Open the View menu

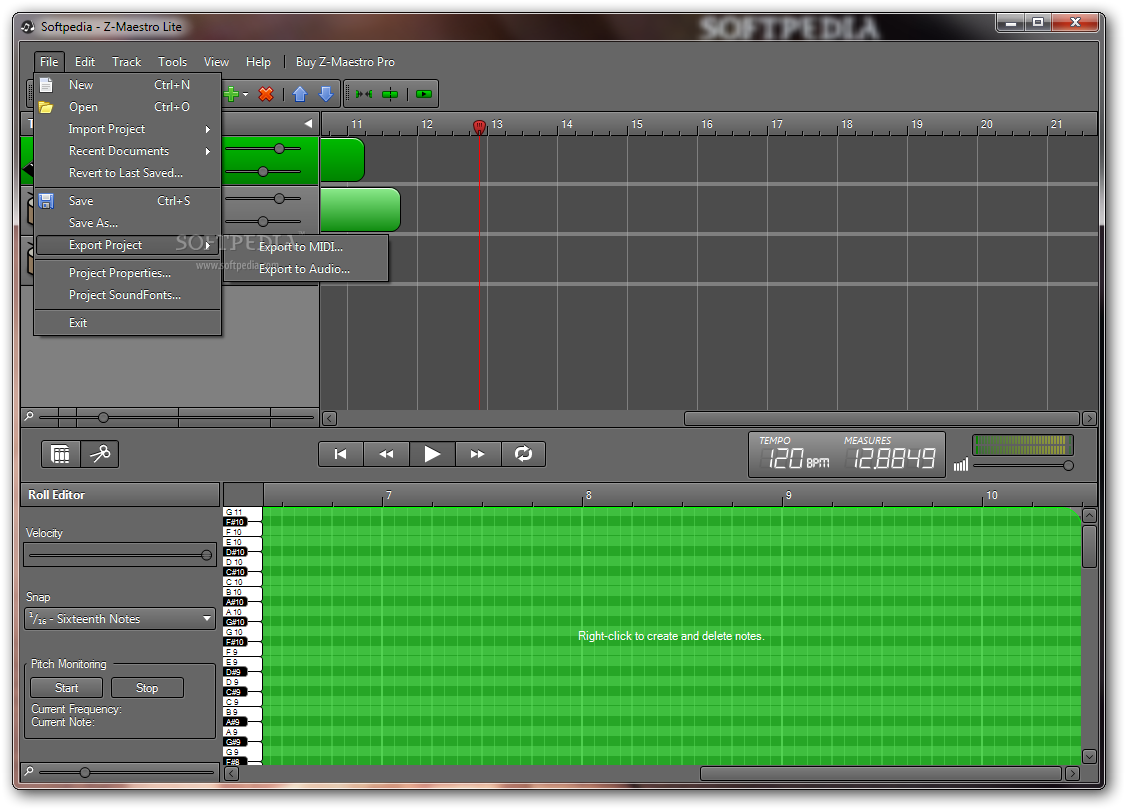(216, 62)
